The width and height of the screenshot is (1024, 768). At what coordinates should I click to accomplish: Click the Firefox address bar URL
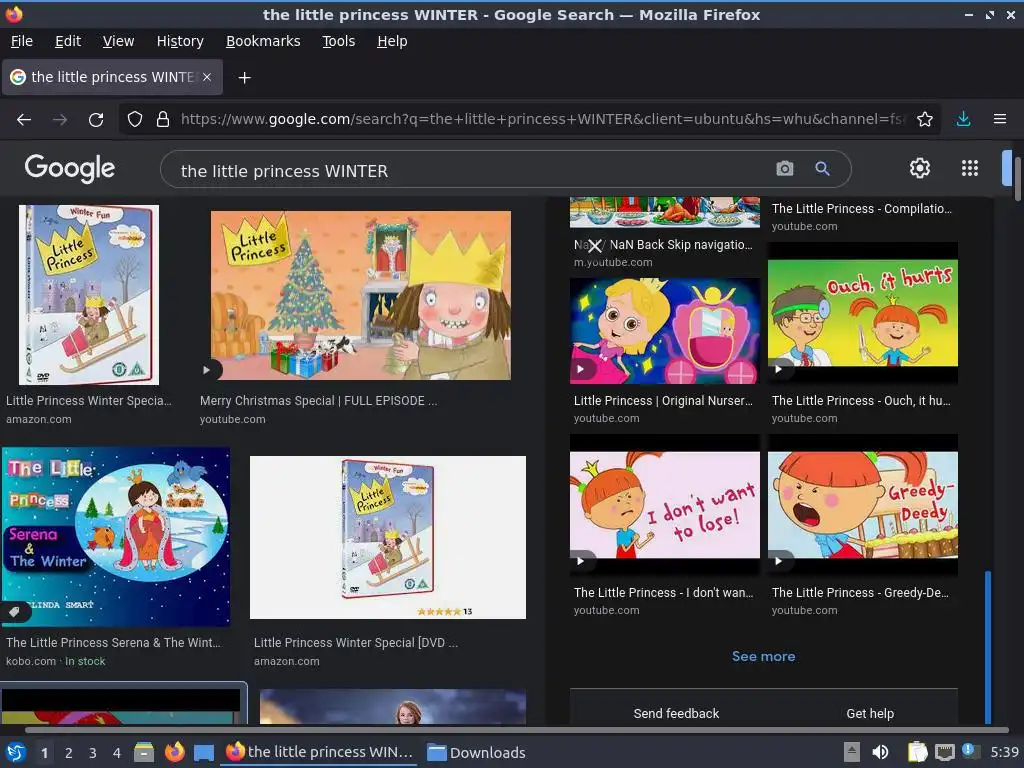542,119
